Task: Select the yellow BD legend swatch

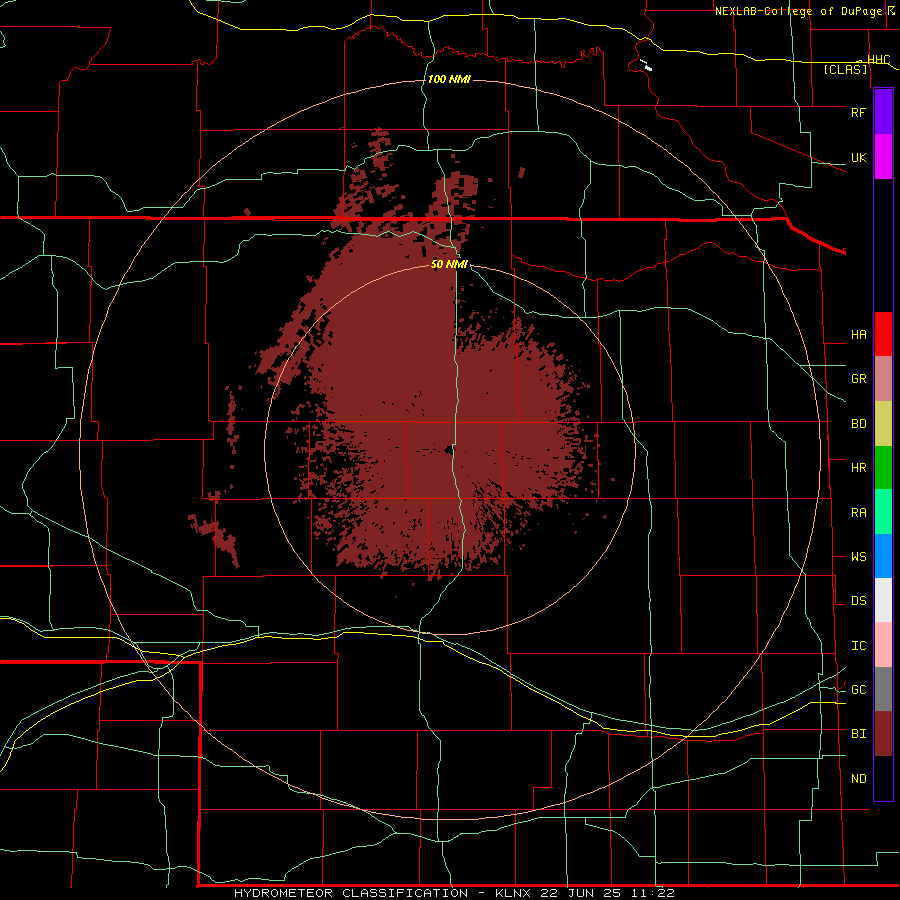Action: pyautogui.click(x=883, y=424)
